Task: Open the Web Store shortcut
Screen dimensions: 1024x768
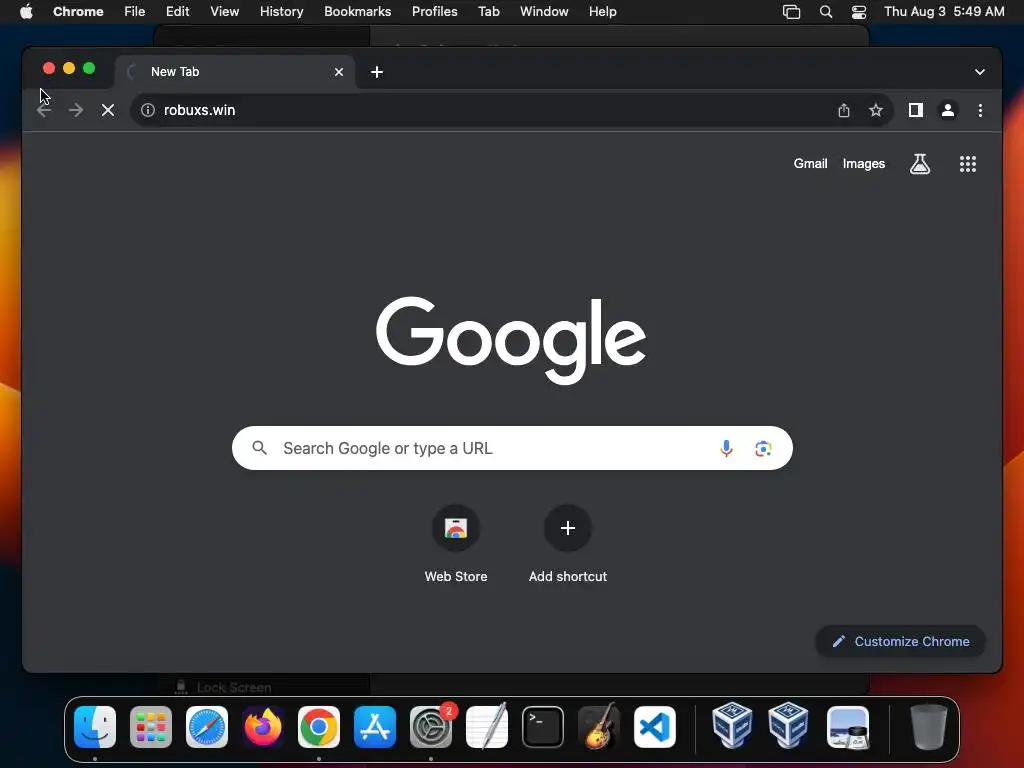Action: [x=456, y=544]
